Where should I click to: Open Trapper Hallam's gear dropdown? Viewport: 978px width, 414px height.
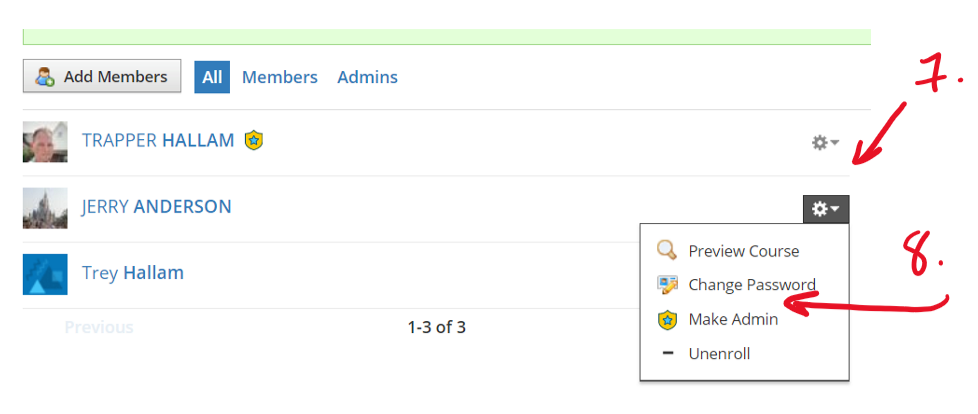click(825, 143)
